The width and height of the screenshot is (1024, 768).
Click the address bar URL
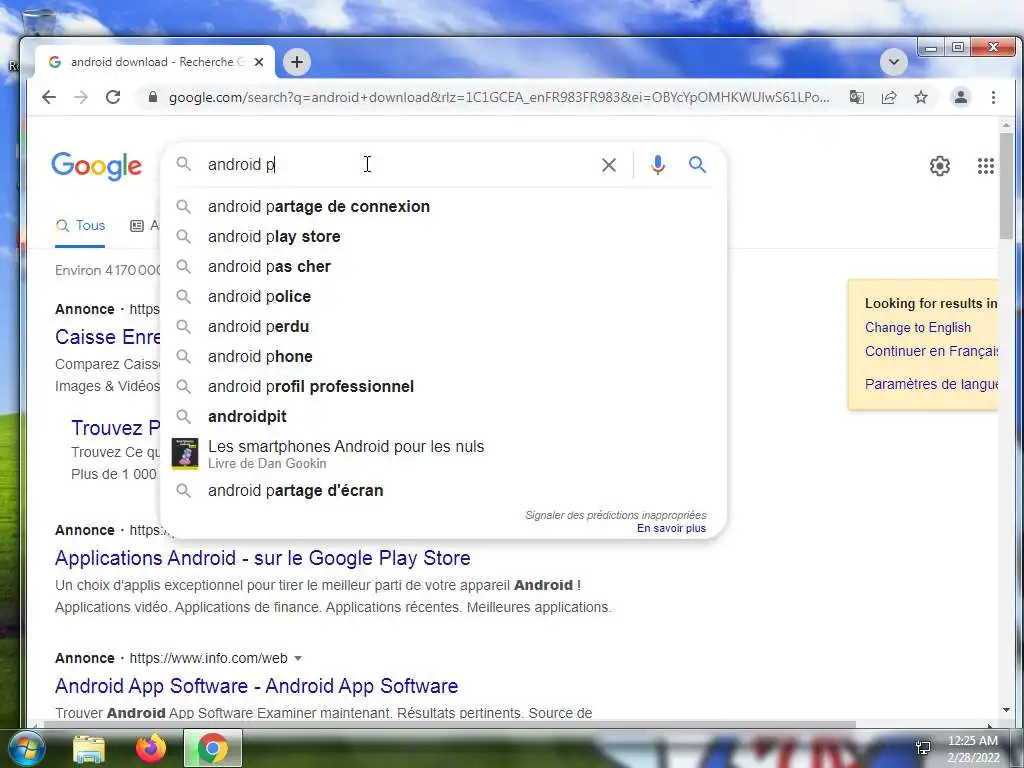click(499, 97)
